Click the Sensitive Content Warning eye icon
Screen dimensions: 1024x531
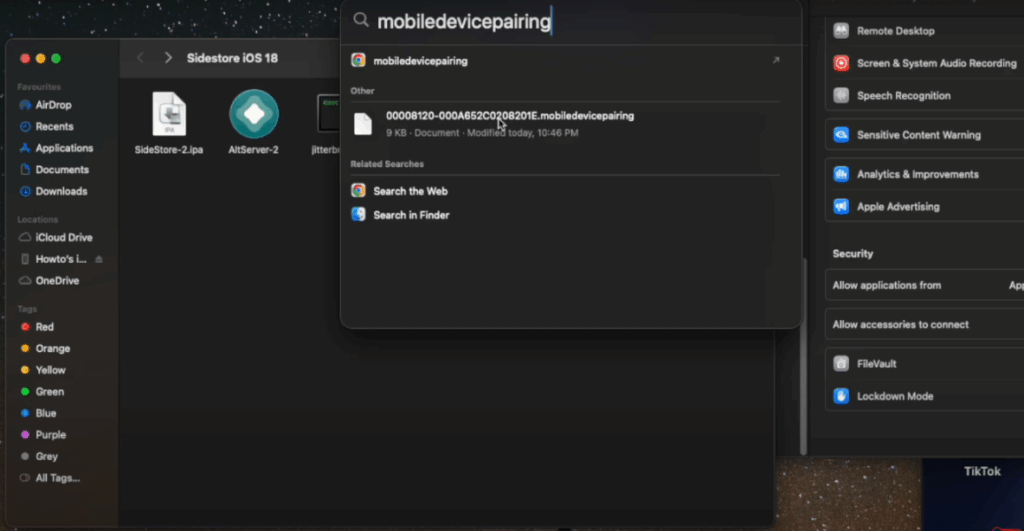(841, 135)
